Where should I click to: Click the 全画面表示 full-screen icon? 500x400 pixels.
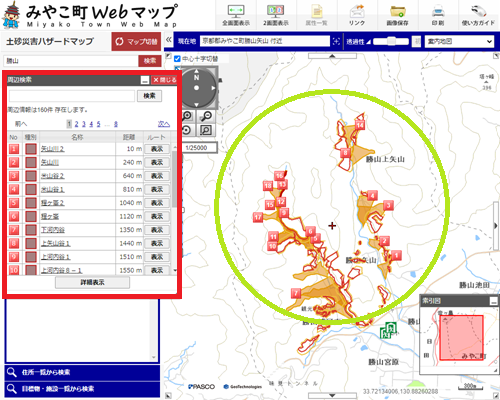pos(236,15)
